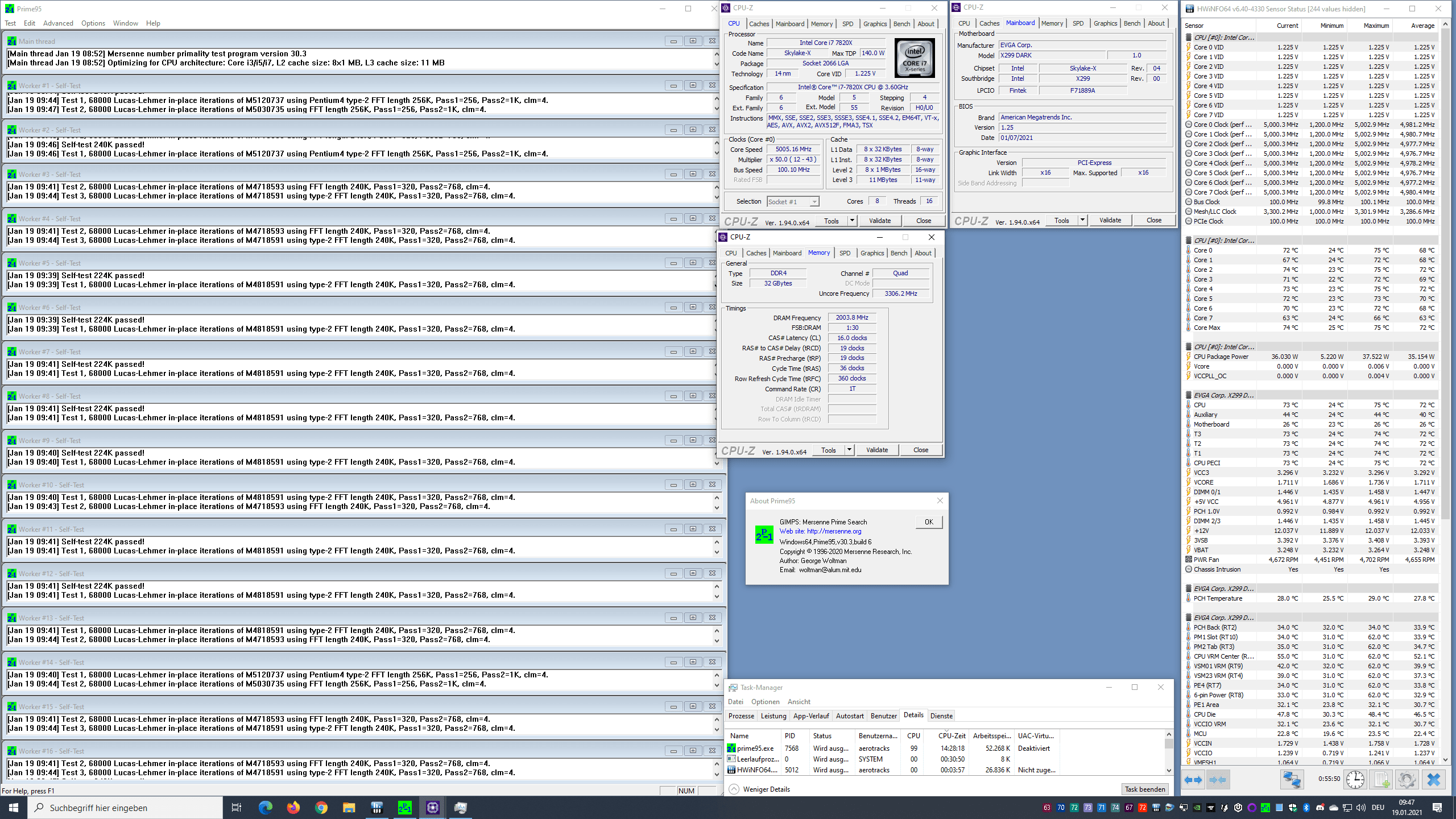Click Tools button in CPU-Z CPU window
Image resolution: width=1456 pixels, height=819 pixels.
coord(832,221)
